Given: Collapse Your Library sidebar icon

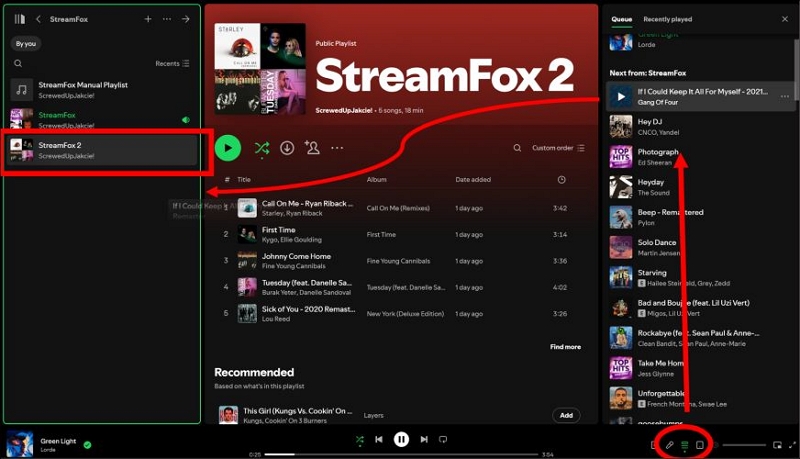Looking at the screenshot, I should [19, 19].
